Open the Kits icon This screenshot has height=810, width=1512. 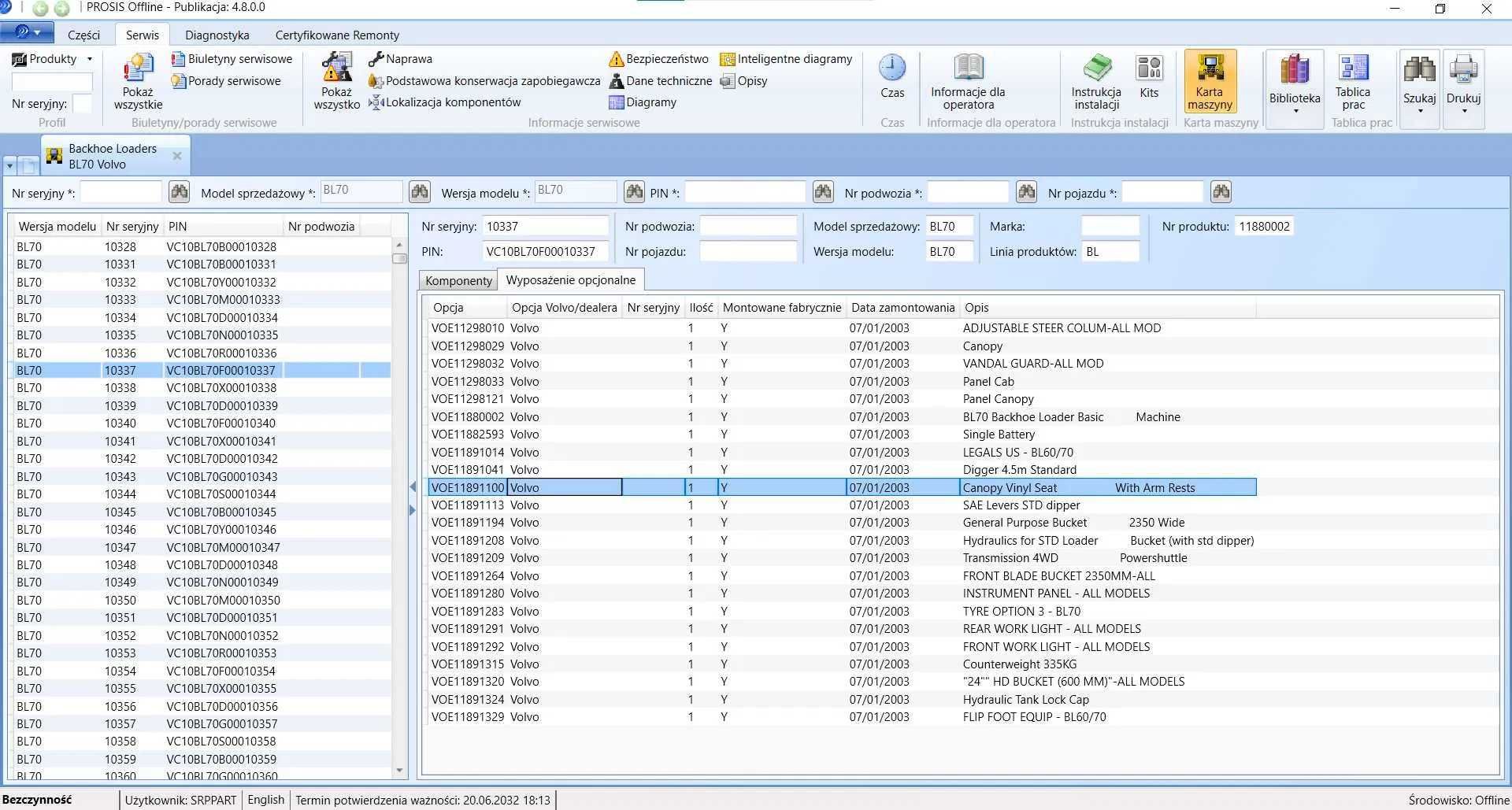(x=1149, y=76)
